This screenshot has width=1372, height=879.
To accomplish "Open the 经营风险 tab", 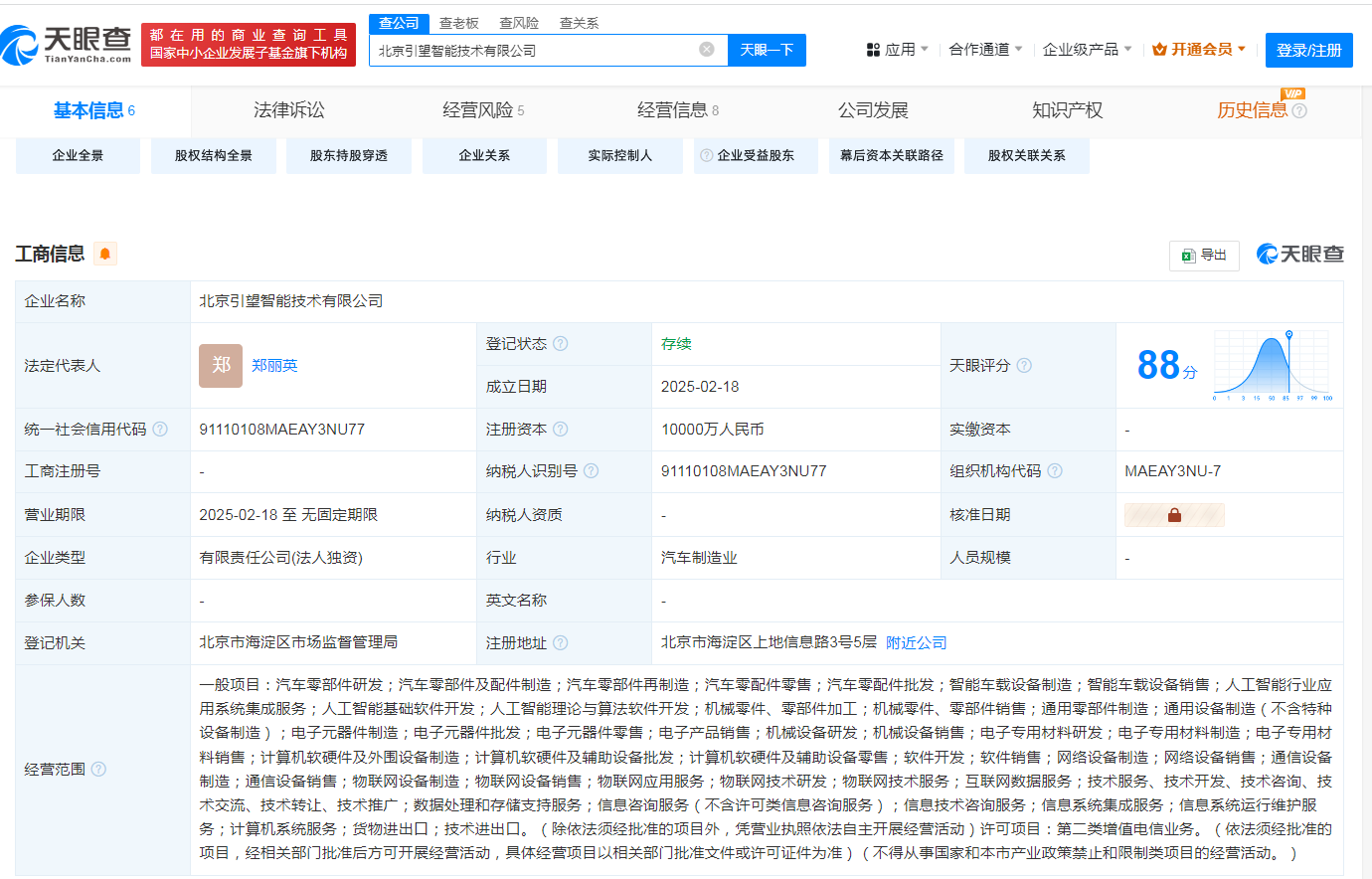I will pos(483,110).
